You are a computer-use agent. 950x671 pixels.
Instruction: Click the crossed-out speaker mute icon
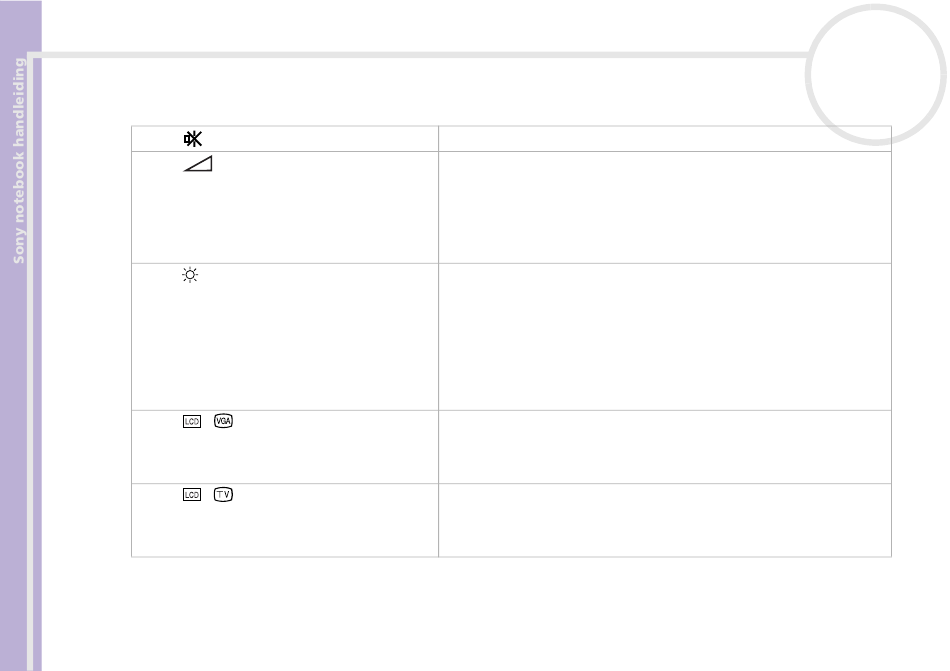pos(193,139)
